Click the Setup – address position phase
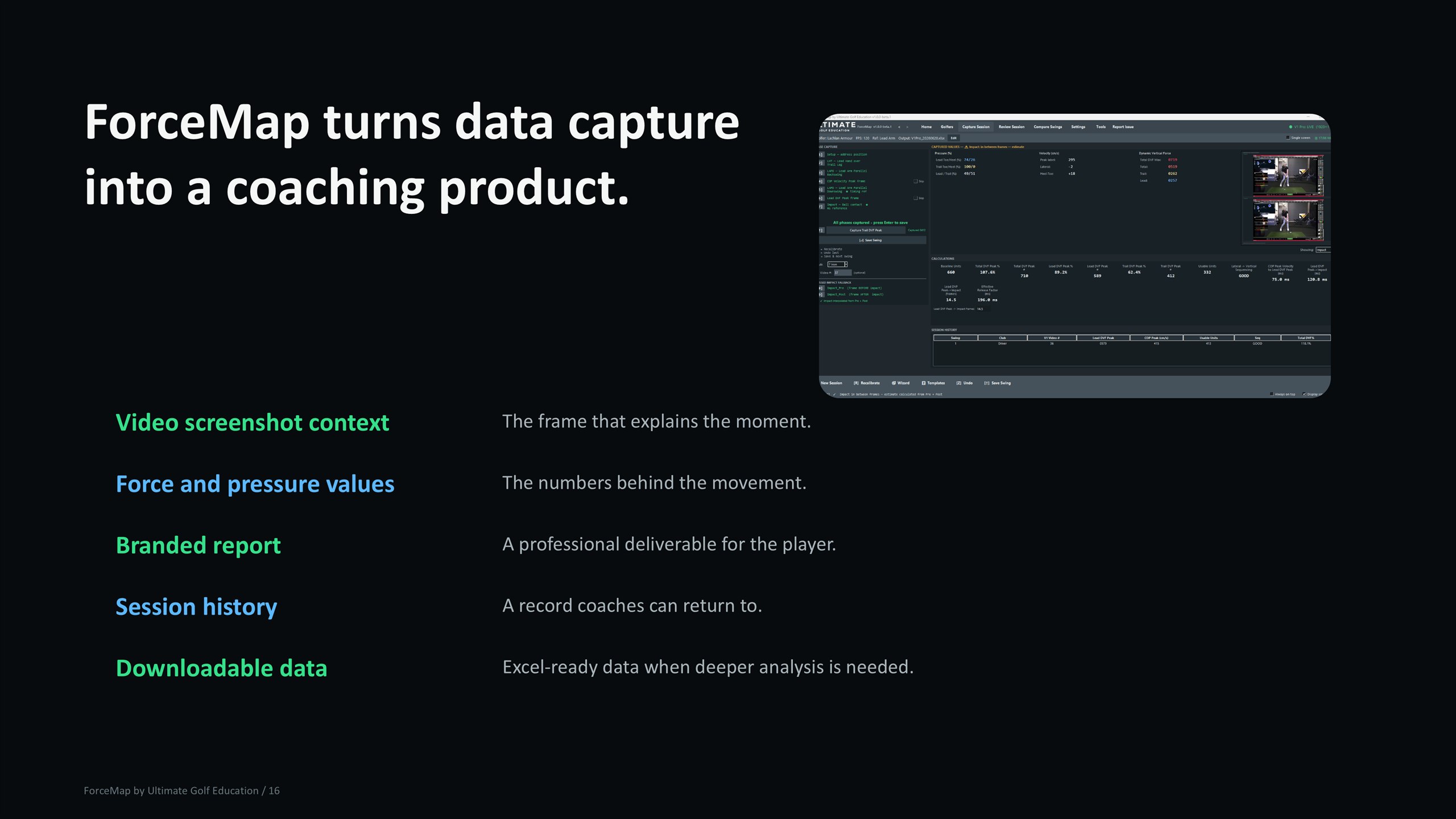The width and height of the screenshot is (1456, 819). [x=847, y=154]
